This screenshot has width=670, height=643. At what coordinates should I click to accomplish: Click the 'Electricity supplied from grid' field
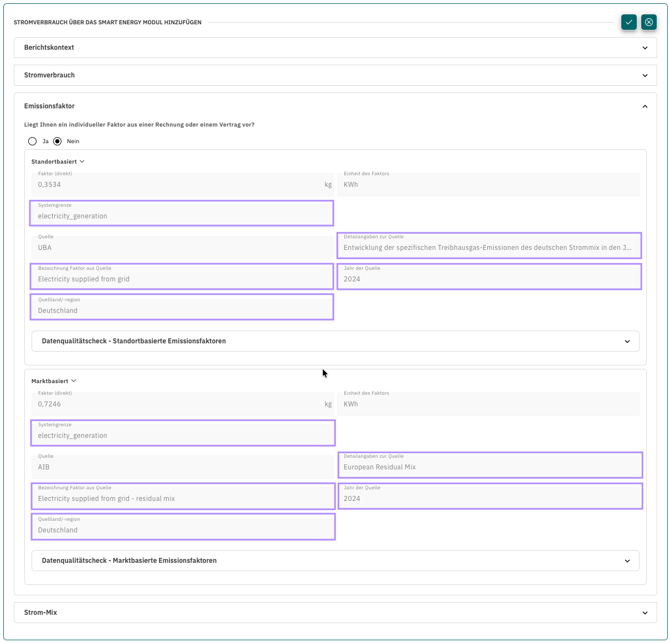[182, 277]
